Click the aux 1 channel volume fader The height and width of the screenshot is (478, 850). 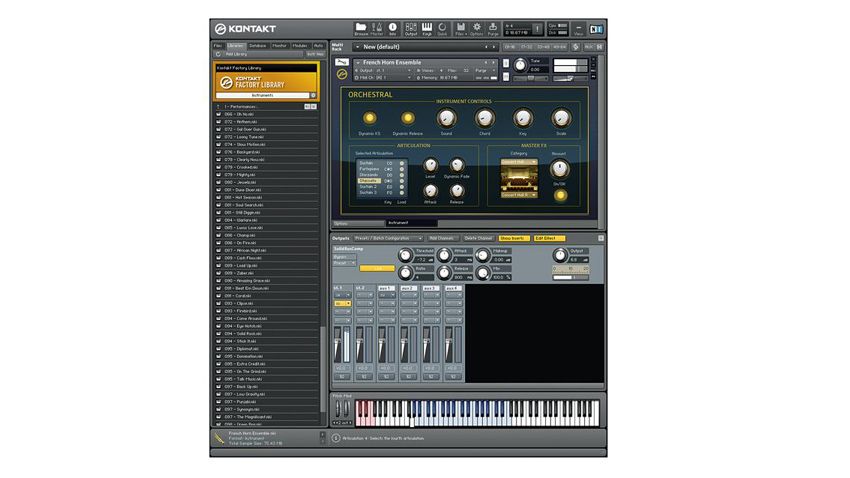382,345
